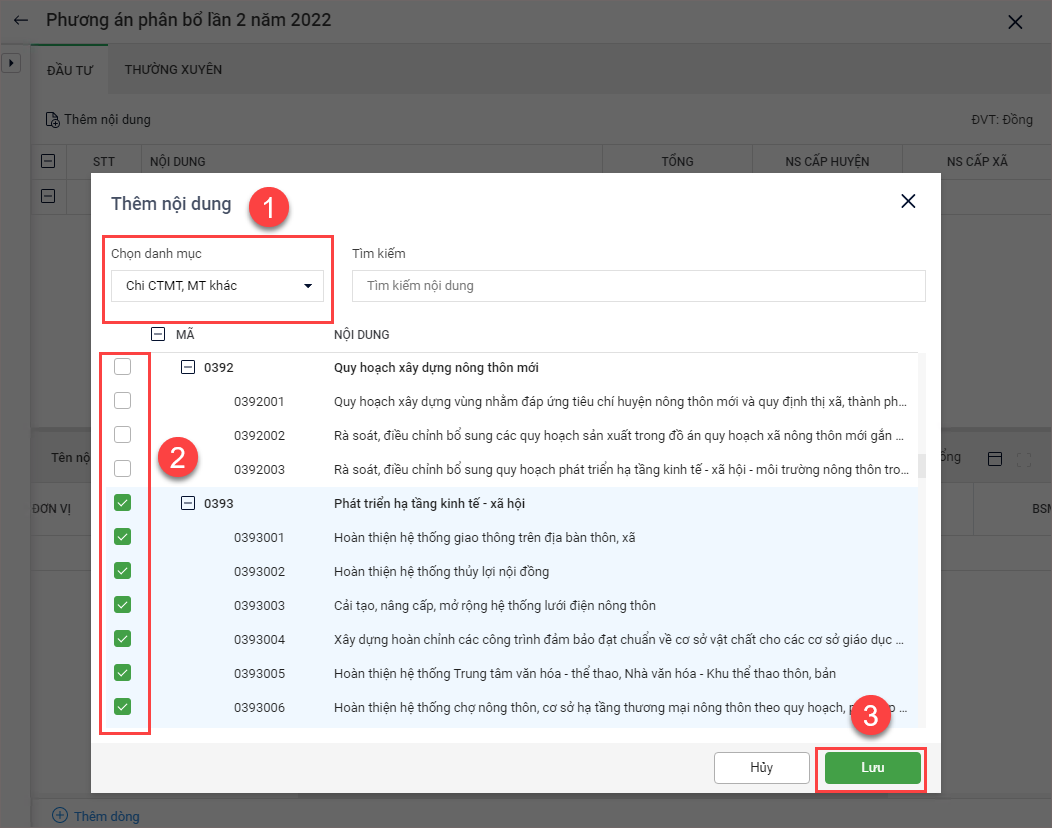Click the back arrow beside the page title
Viewport: 1052px width, 828px height.
[21, 20]
